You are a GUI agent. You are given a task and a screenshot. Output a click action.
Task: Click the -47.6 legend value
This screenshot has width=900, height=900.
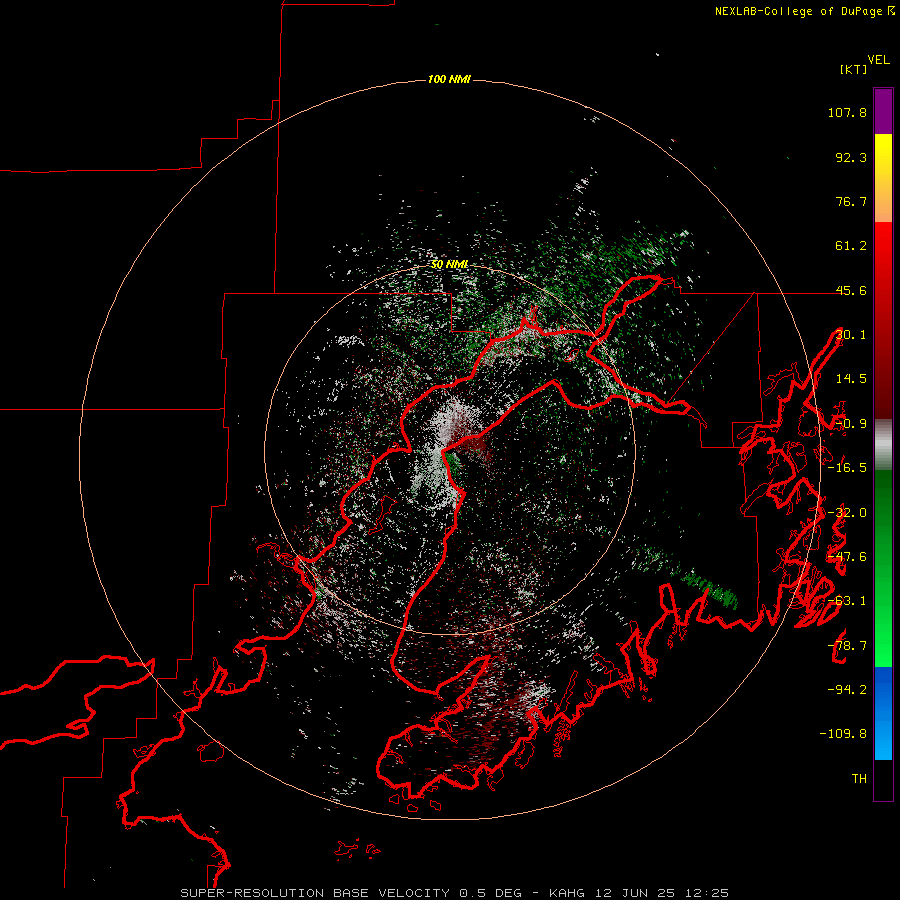point(847,557)
